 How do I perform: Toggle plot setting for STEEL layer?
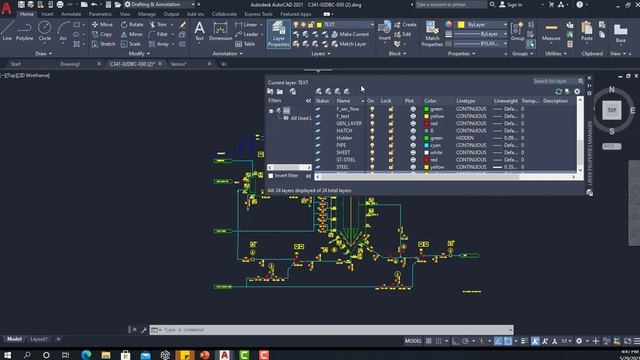click(x=413, y=167)
